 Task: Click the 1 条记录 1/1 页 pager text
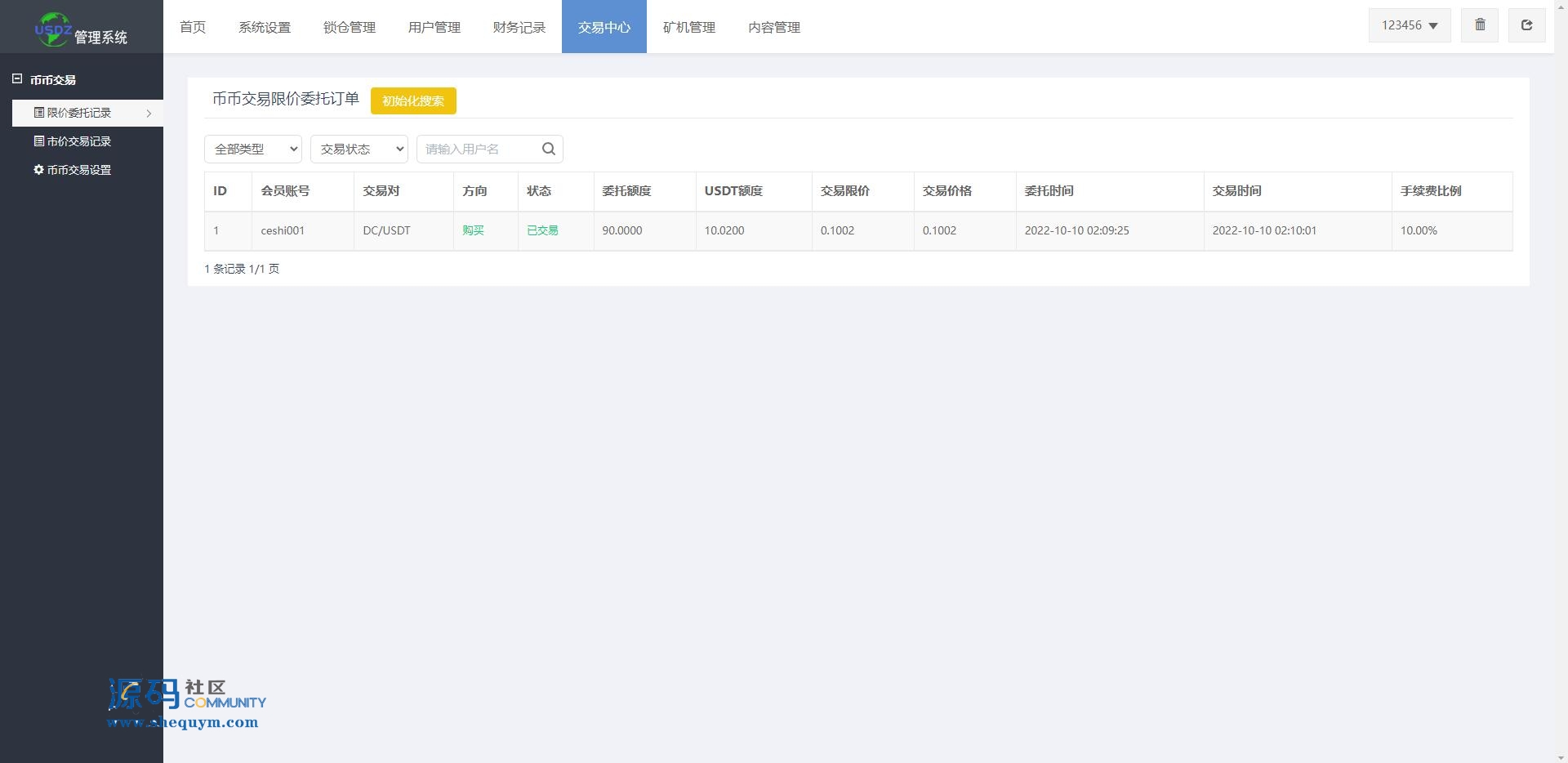pos(242,269)
